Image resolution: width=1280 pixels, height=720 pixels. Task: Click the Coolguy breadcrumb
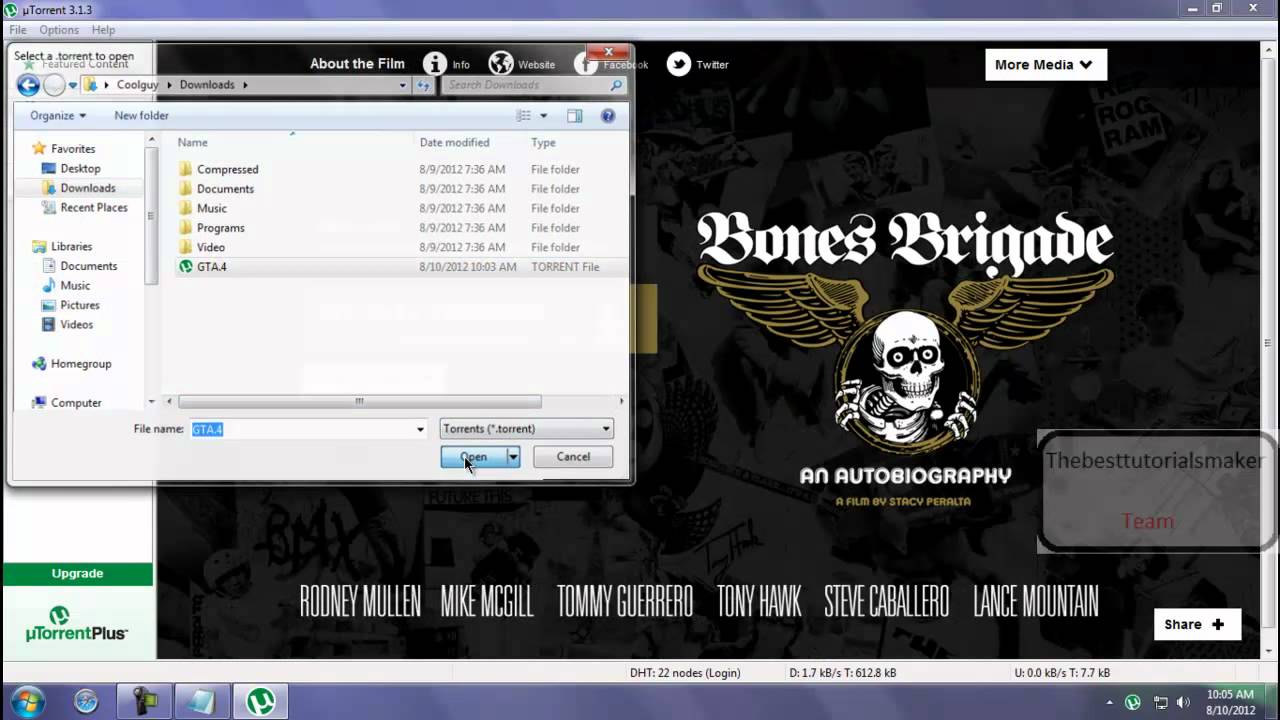[137, 85]
